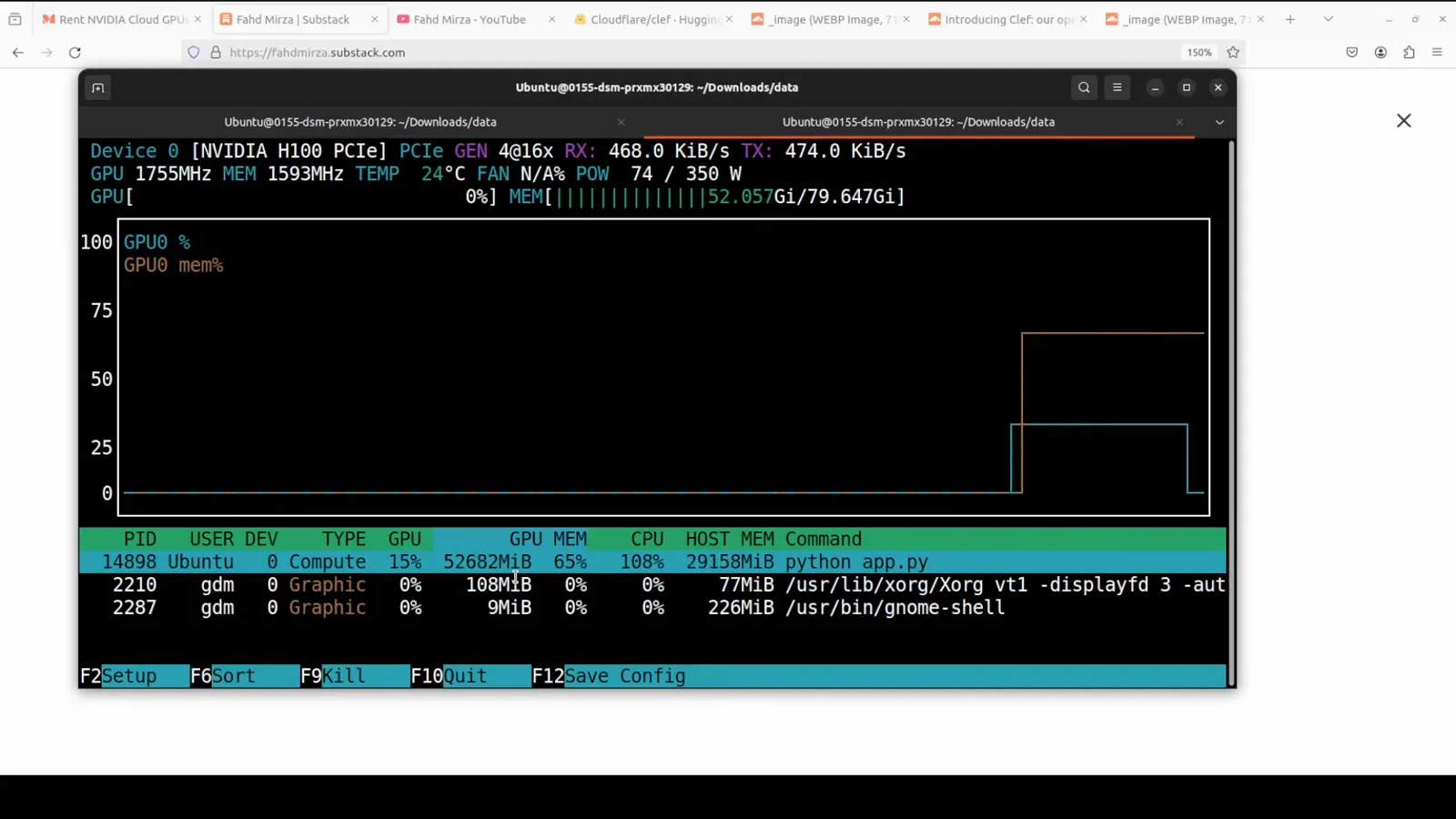Open the Pocket save icon
This screenshot has width=1456, height=819.
point(1352,53)
